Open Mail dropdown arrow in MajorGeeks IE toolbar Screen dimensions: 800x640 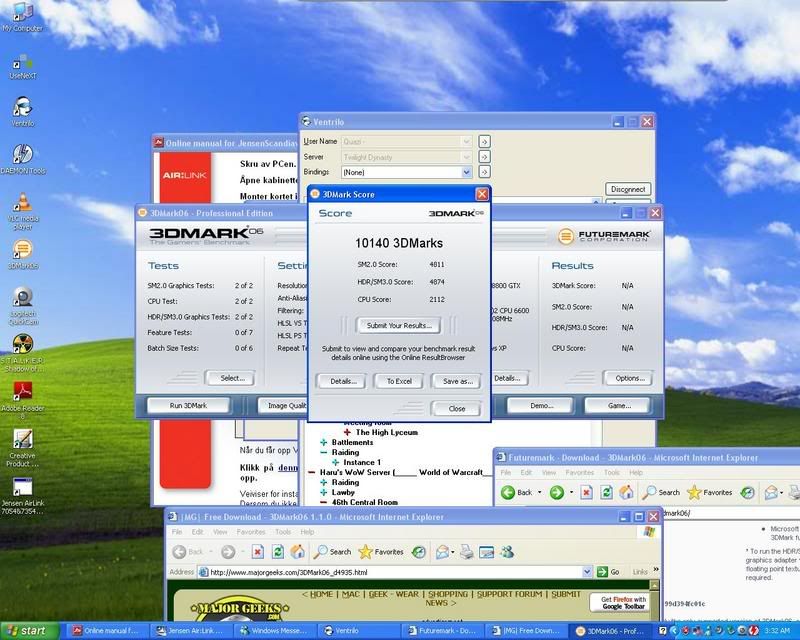(453, 552)
